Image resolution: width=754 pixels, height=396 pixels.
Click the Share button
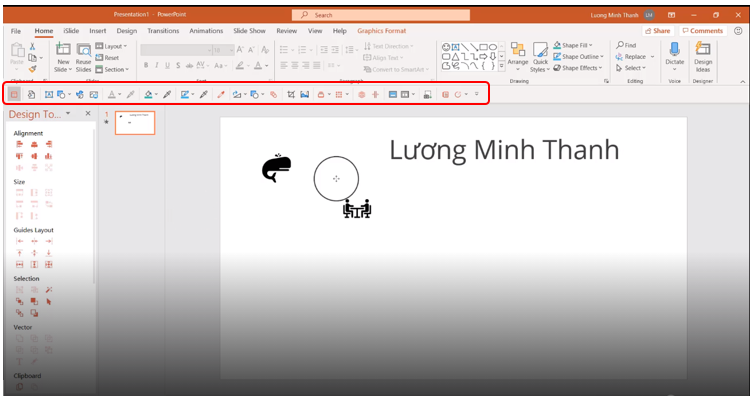658,31
